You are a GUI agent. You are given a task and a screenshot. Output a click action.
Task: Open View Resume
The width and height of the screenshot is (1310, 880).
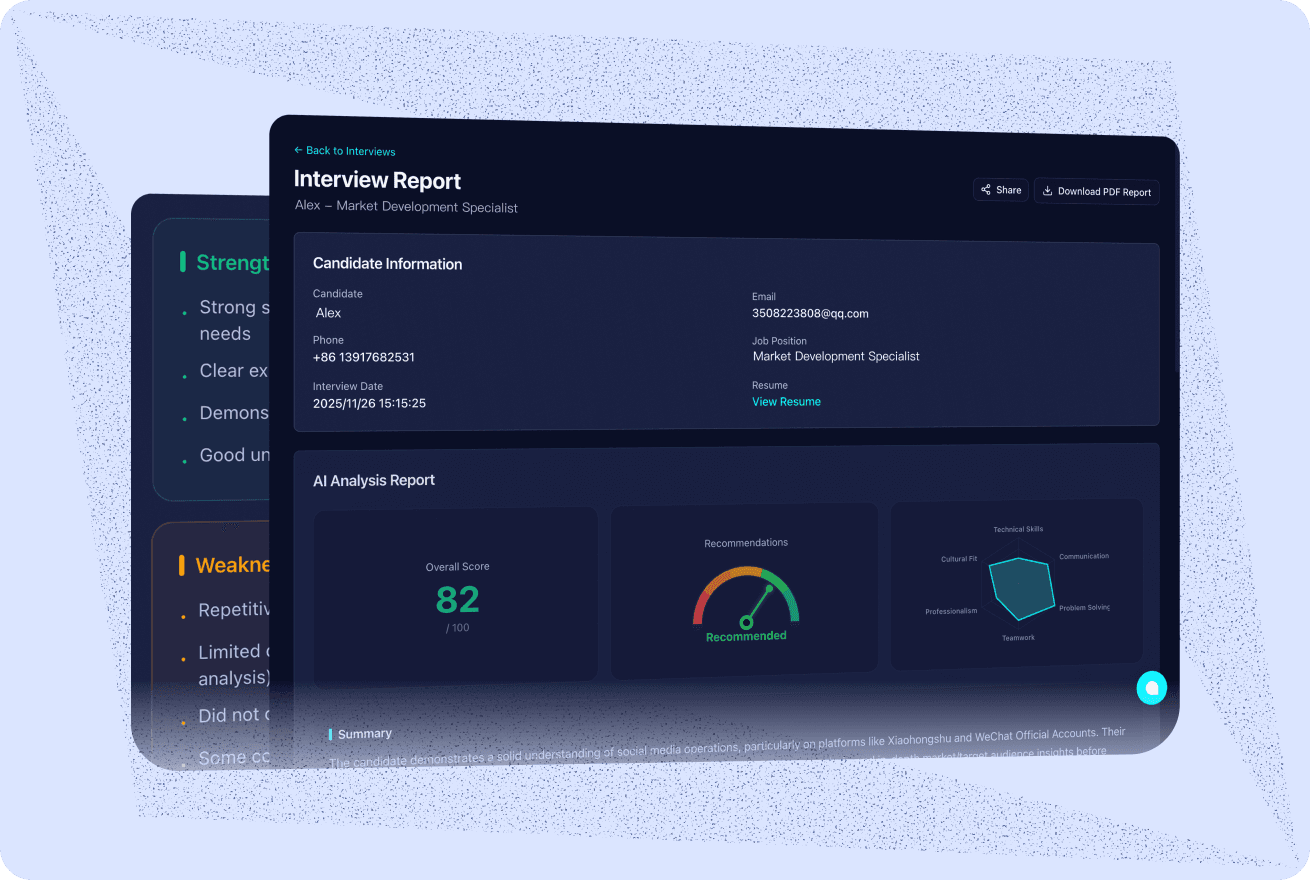(x=786, y=401)
